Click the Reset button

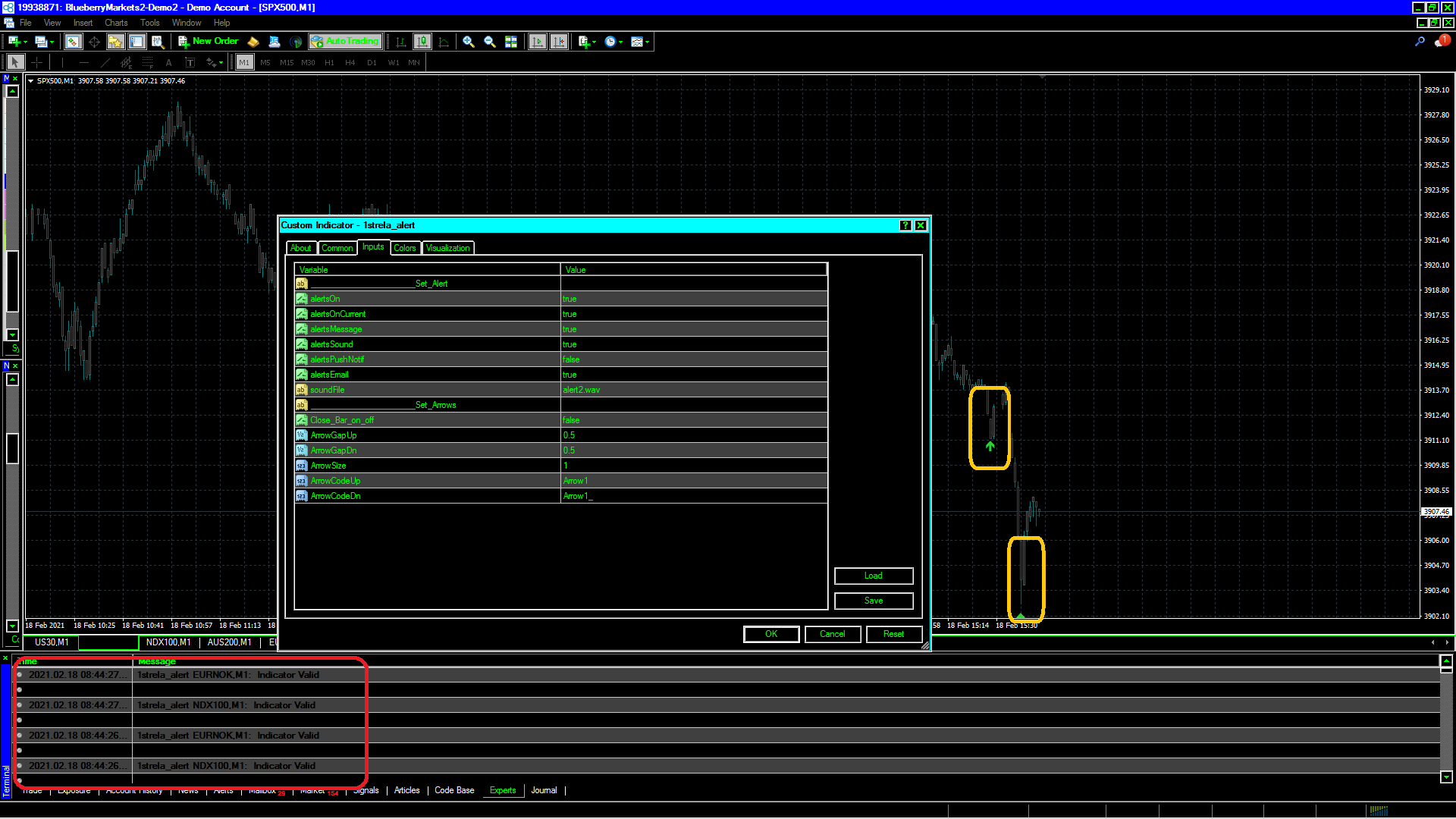(893, 634)
